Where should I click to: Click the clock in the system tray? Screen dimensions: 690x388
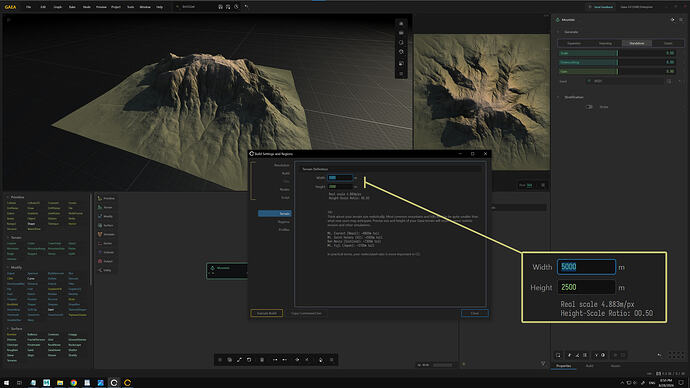pos(666,383)
